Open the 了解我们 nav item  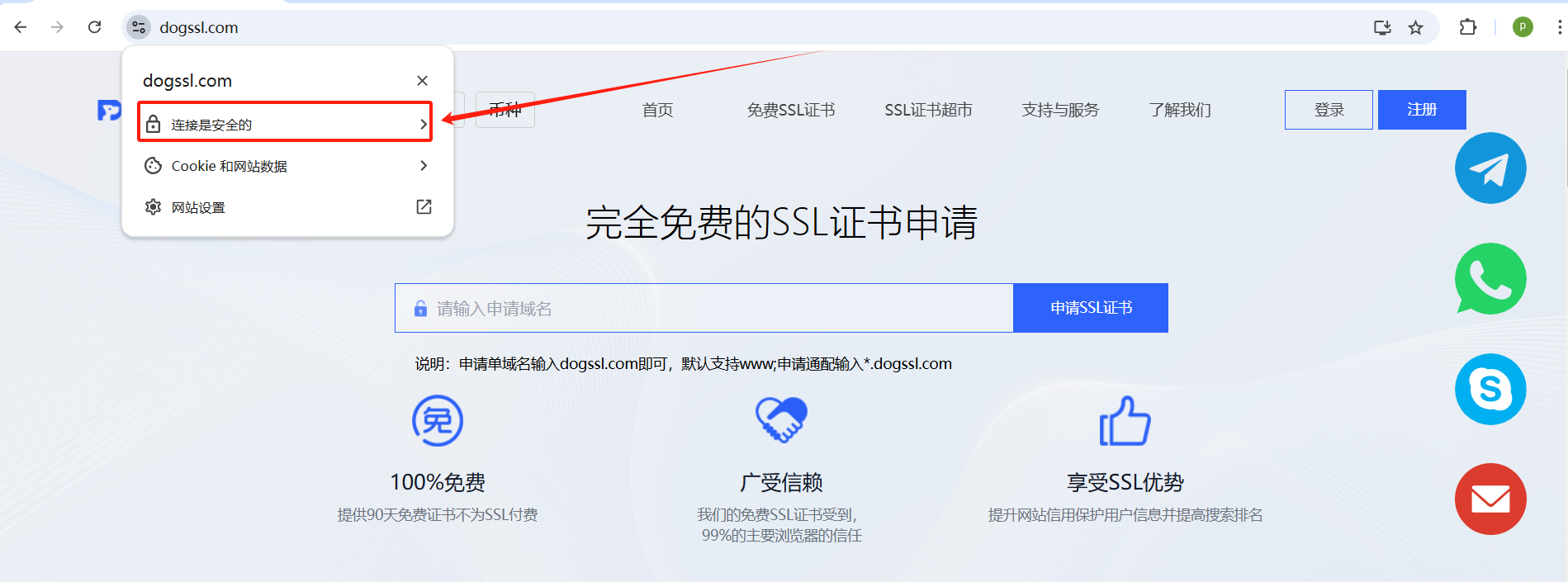(x=1180, y=110)
